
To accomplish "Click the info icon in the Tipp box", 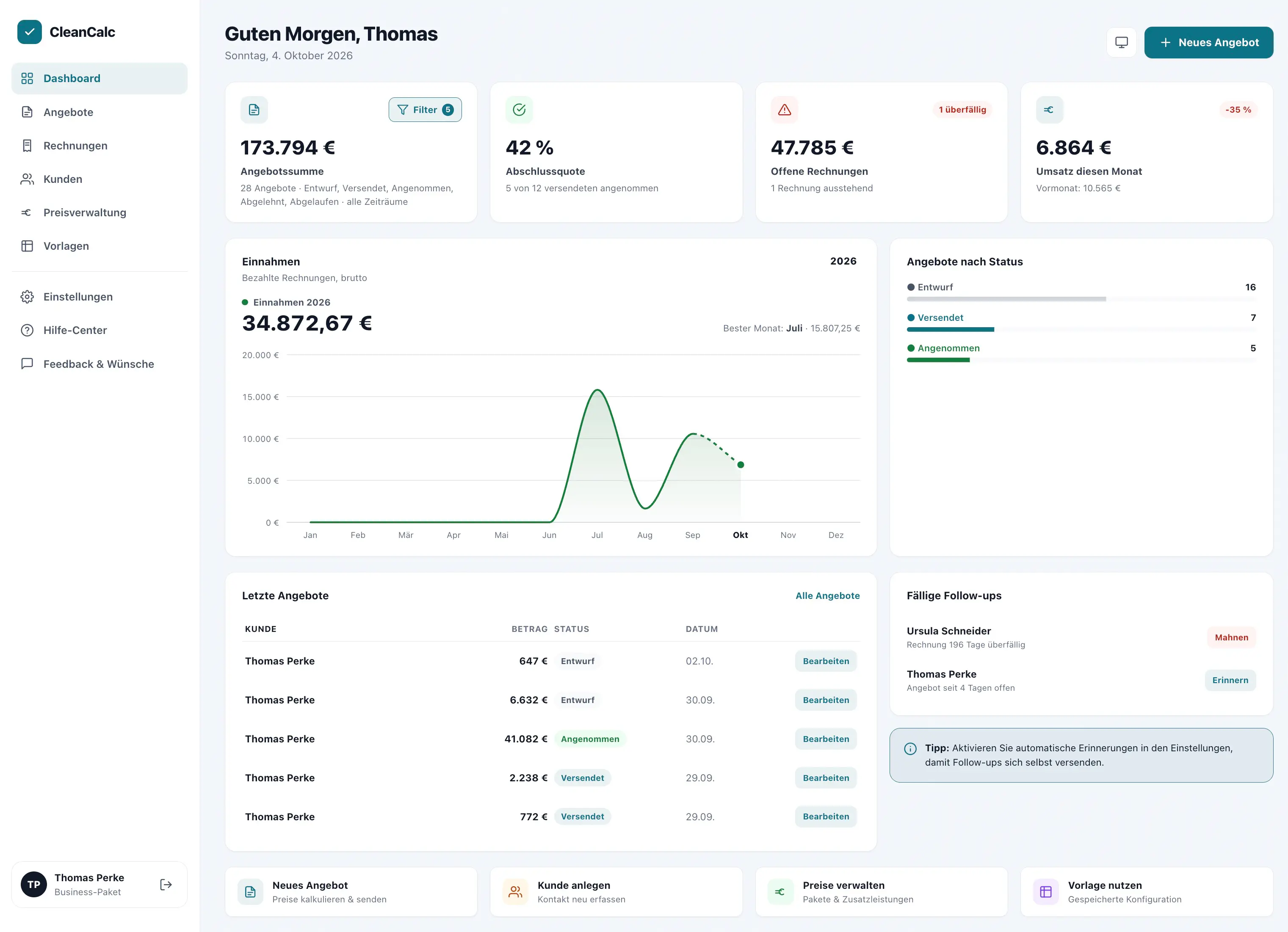I will pyautogui.click(x=910, y=749).
